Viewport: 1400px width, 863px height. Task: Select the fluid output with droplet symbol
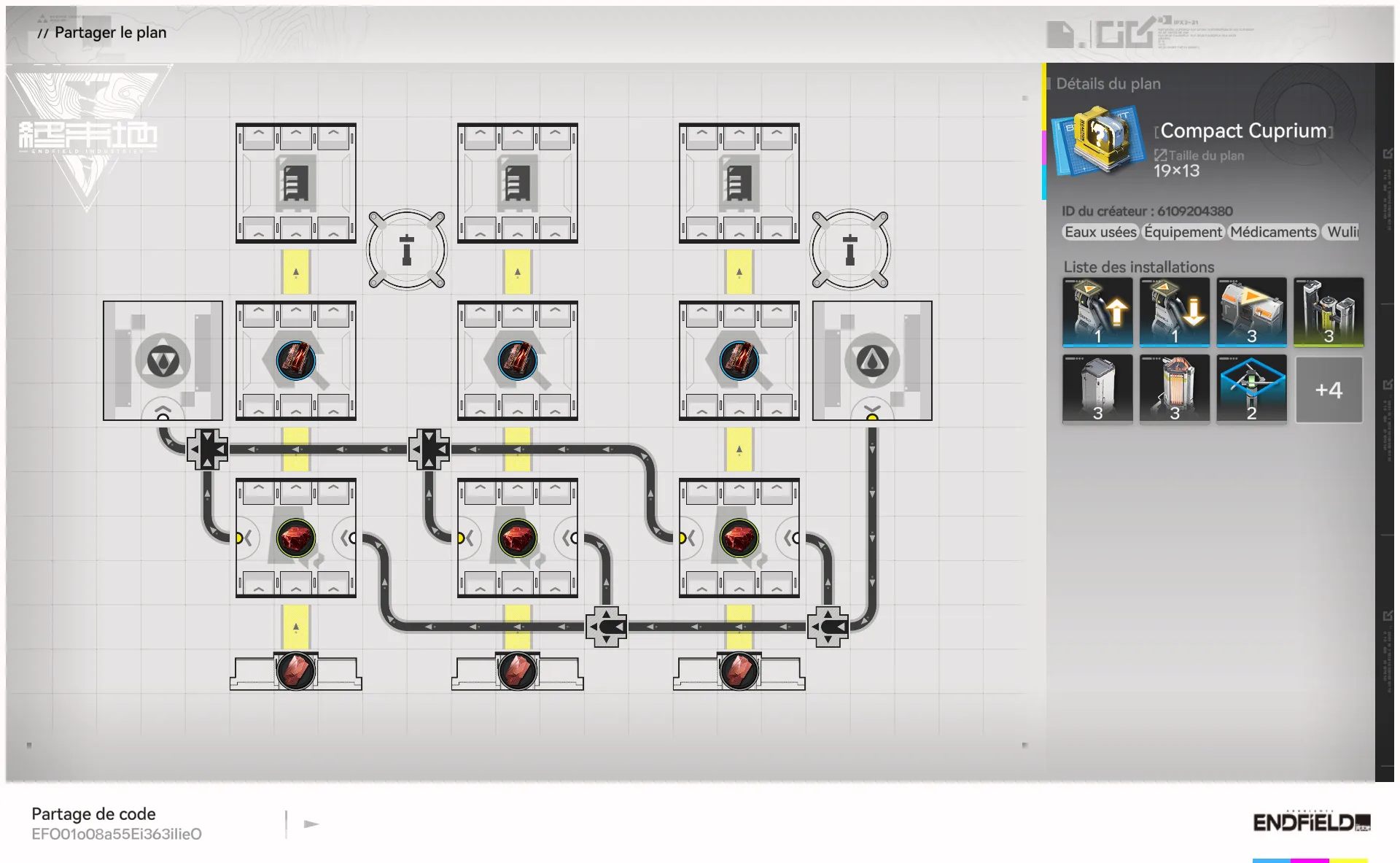pos(872,360)
